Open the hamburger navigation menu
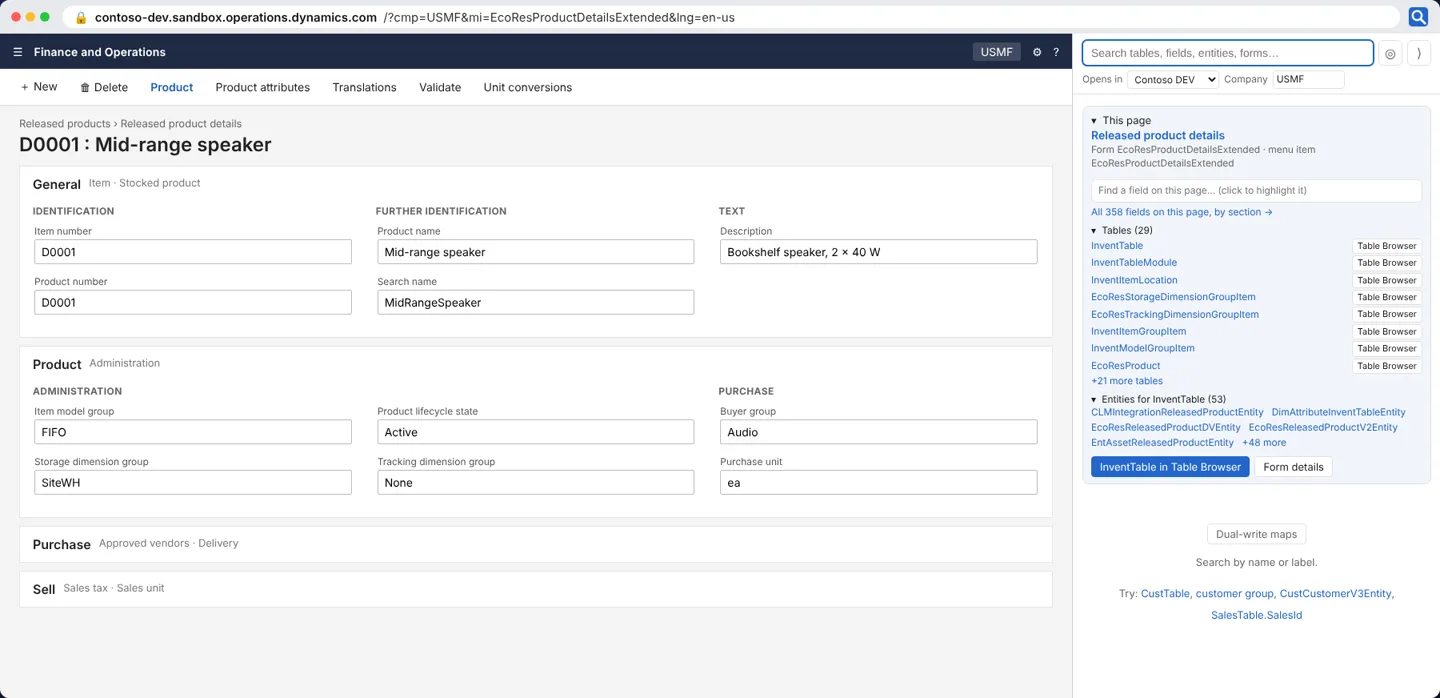1440x698 pixels. (18, 52)
